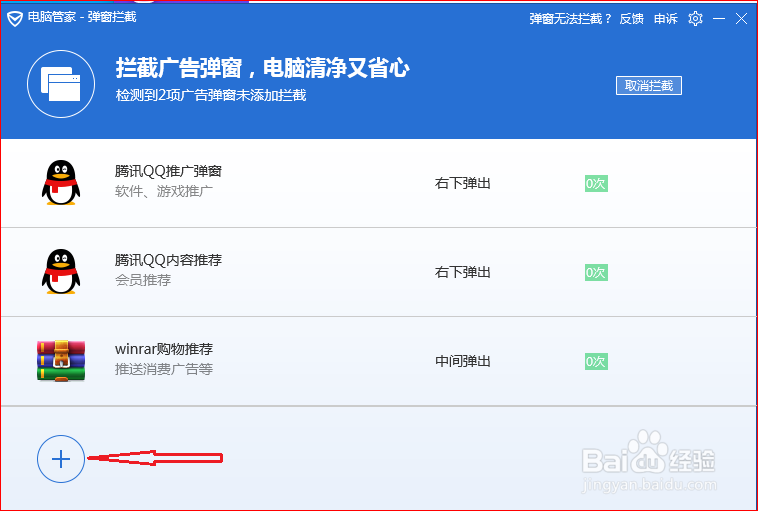The image size is (758, 511).
Task: Click the 检测到2项广告弹窗未添加拦截 status text
Action: pyautogui.click(x=211, y=95)
